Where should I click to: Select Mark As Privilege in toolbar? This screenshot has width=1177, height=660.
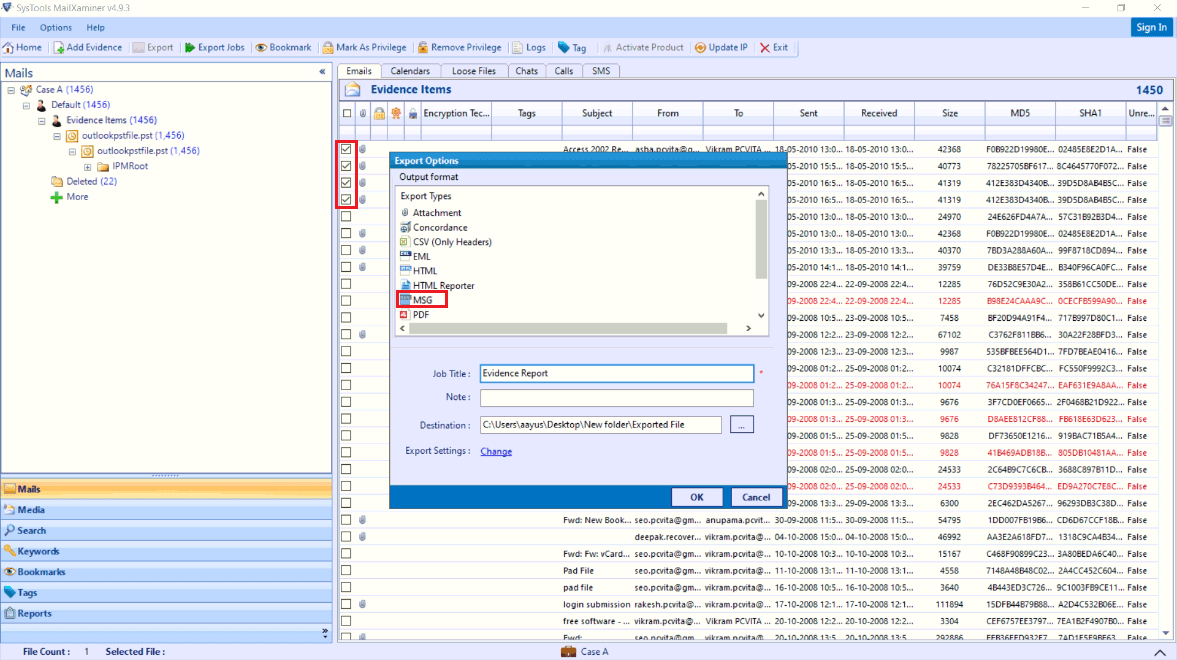(365, 47)
